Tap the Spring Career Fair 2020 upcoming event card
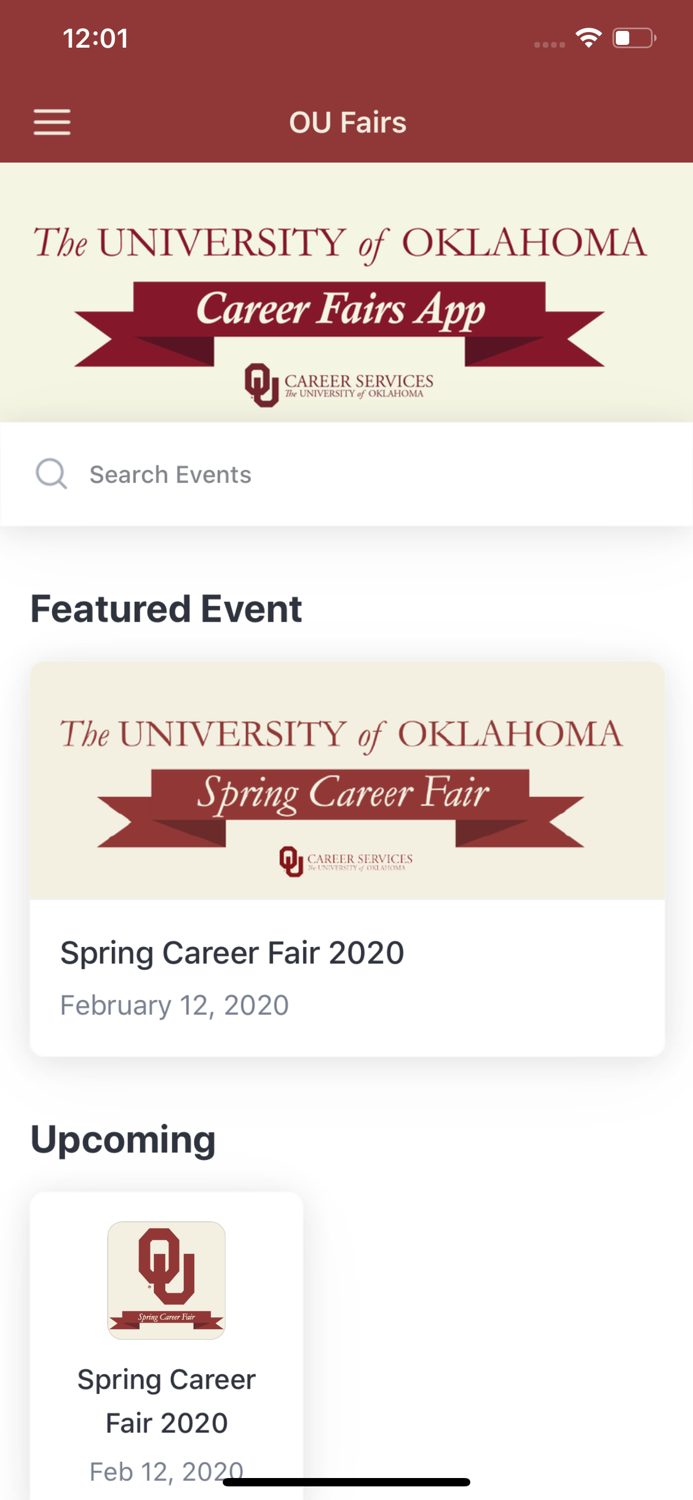693x1500 pixels. (166, 1345)
